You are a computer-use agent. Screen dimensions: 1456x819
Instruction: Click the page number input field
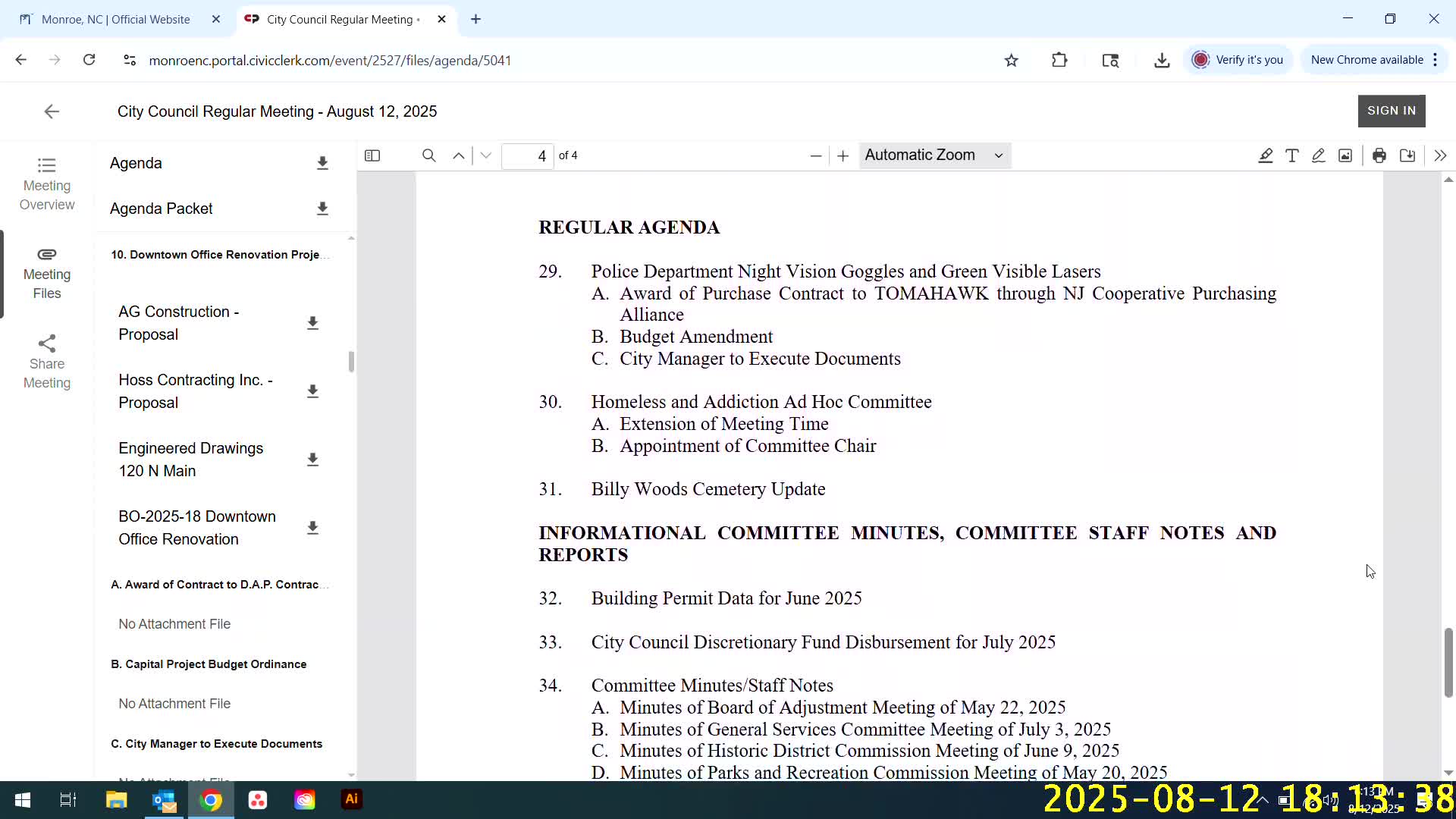coord(528,155)
